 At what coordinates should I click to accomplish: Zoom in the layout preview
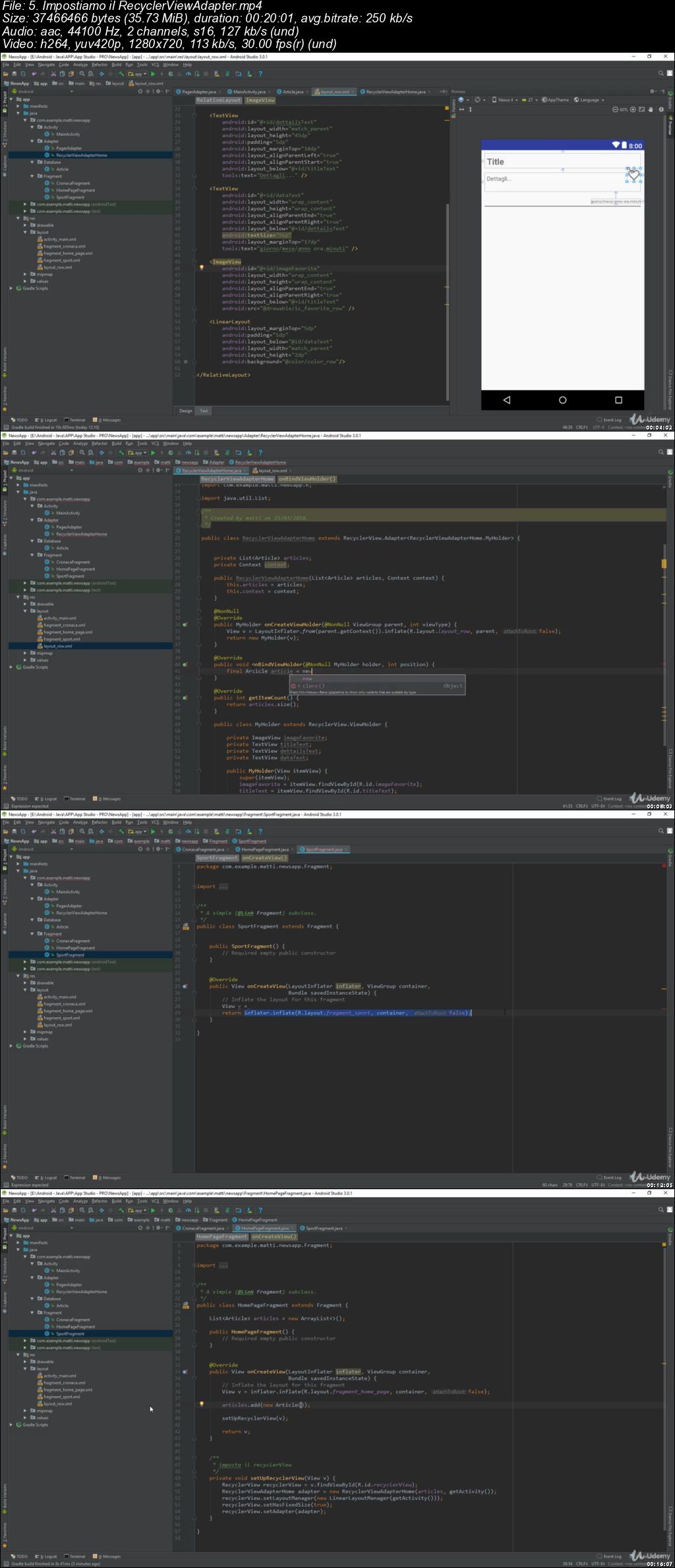click(633, 109)
